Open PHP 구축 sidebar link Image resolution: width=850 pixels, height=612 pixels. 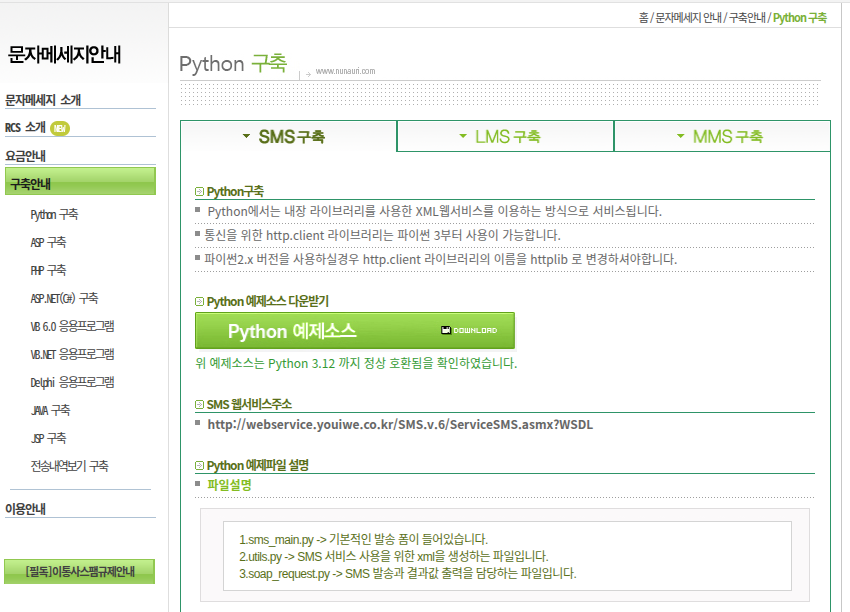(x=48, y=270)
